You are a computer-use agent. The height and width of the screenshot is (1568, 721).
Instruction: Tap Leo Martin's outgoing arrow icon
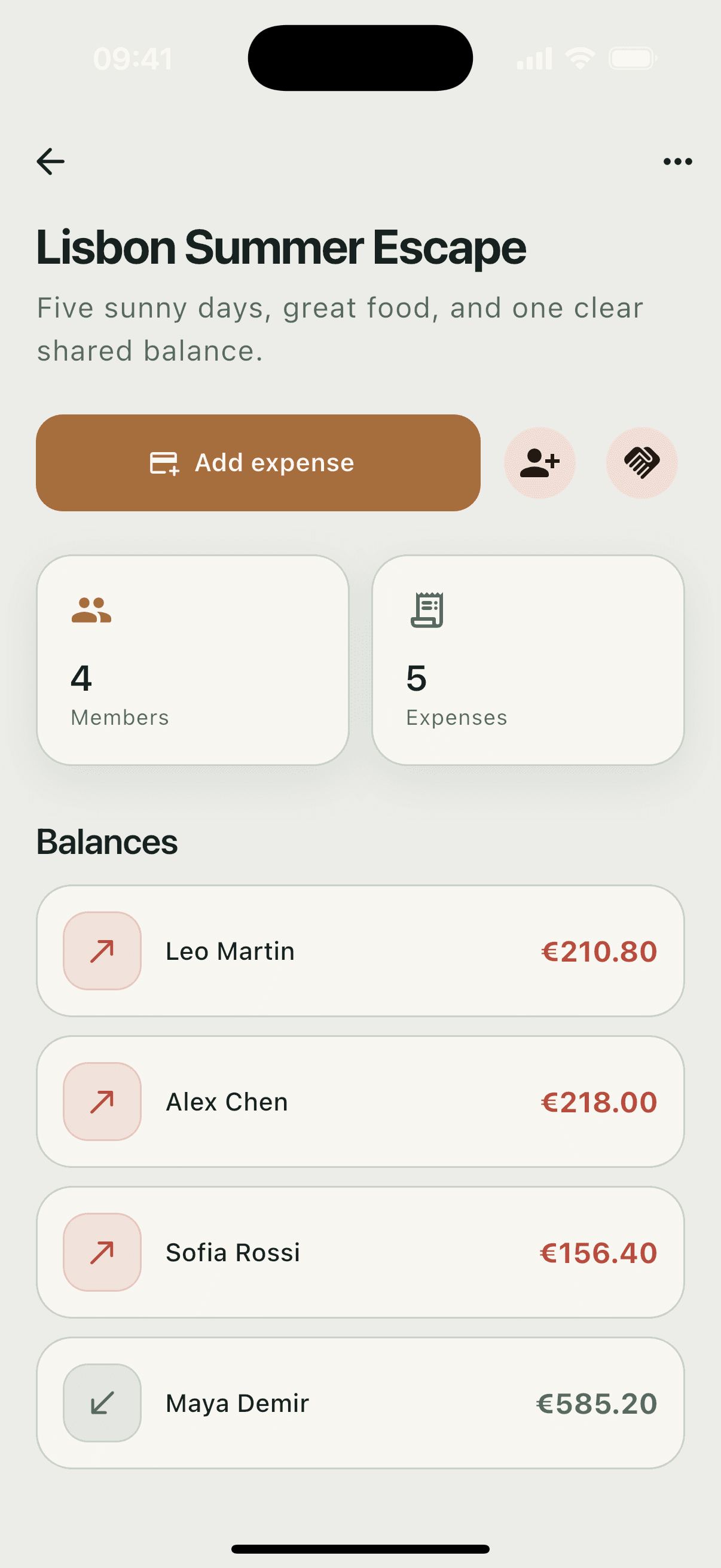pyautogui.click(x=102, y=951)
